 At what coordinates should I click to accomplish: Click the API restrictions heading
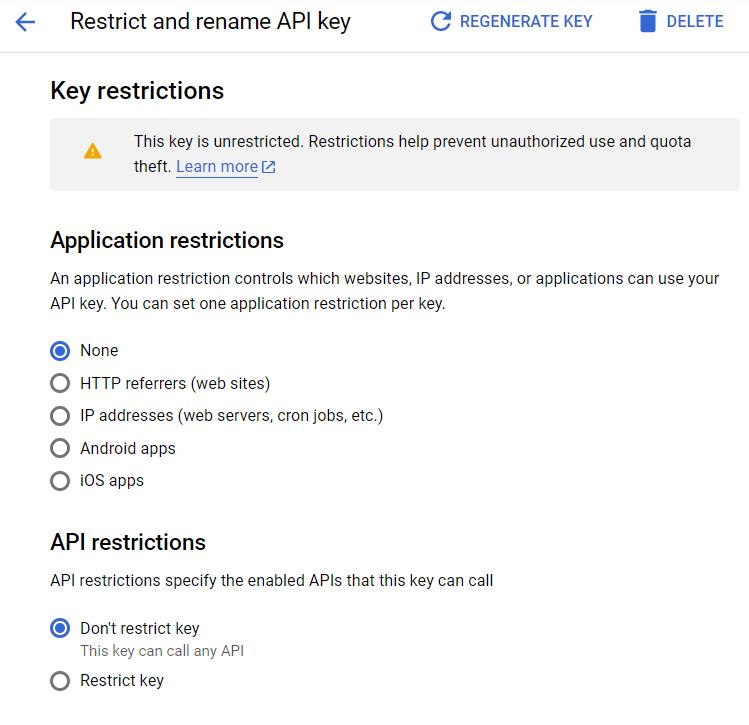click(128, 542)
